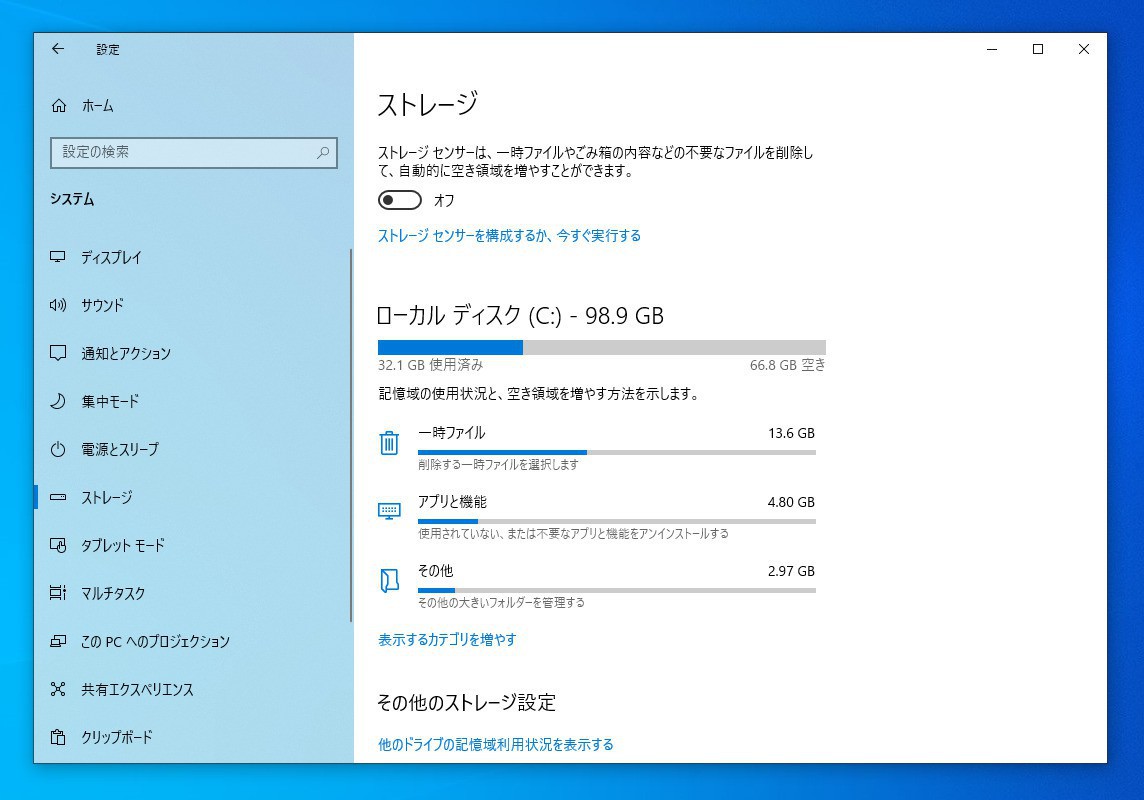Go to ホーム settings page
The width and height of the screenshot is (1144, 800).
click(193, 106)
